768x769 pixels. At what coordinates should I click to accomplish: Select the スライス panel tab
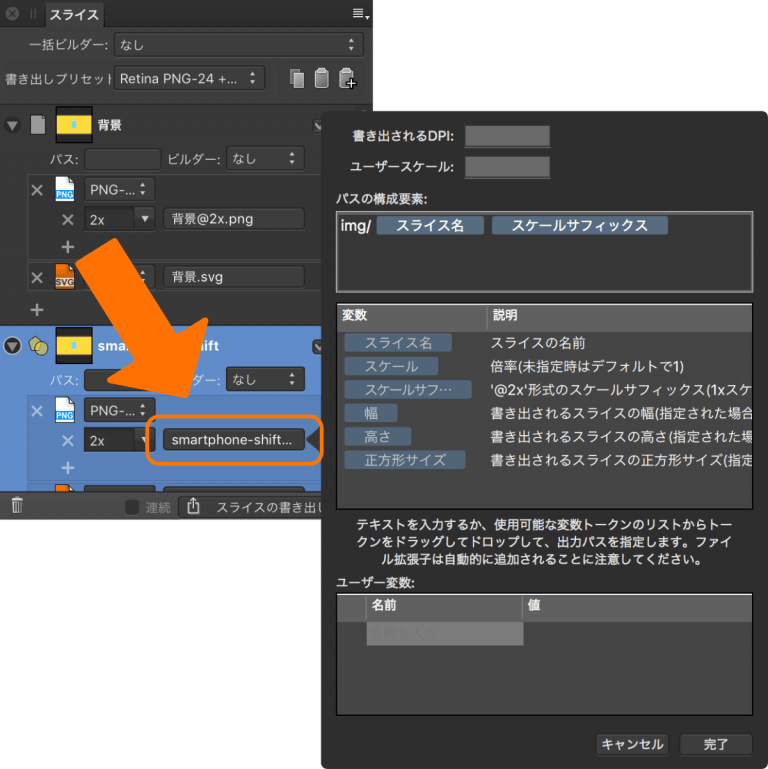click(x=74, y=15)
